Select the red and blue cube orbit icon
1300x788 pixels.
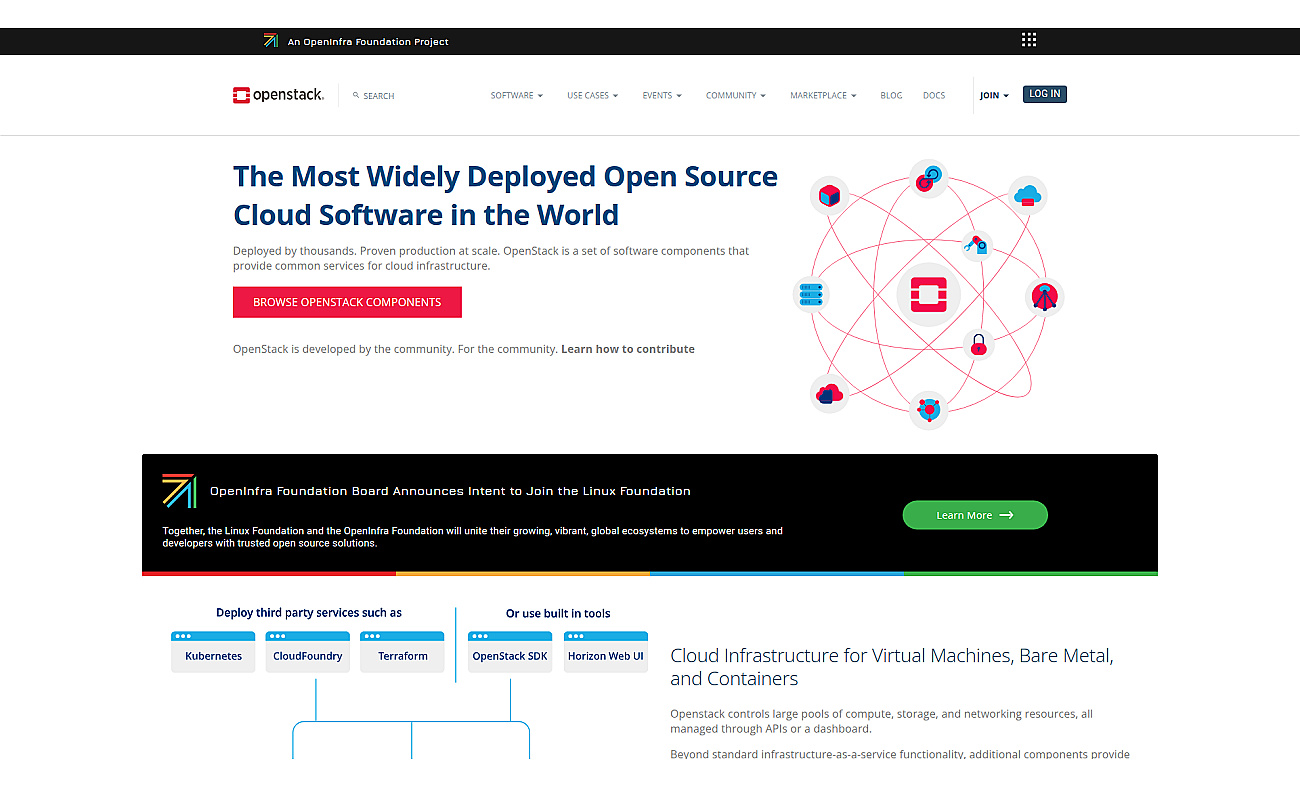pyautogui.click(x=829, y=196)
